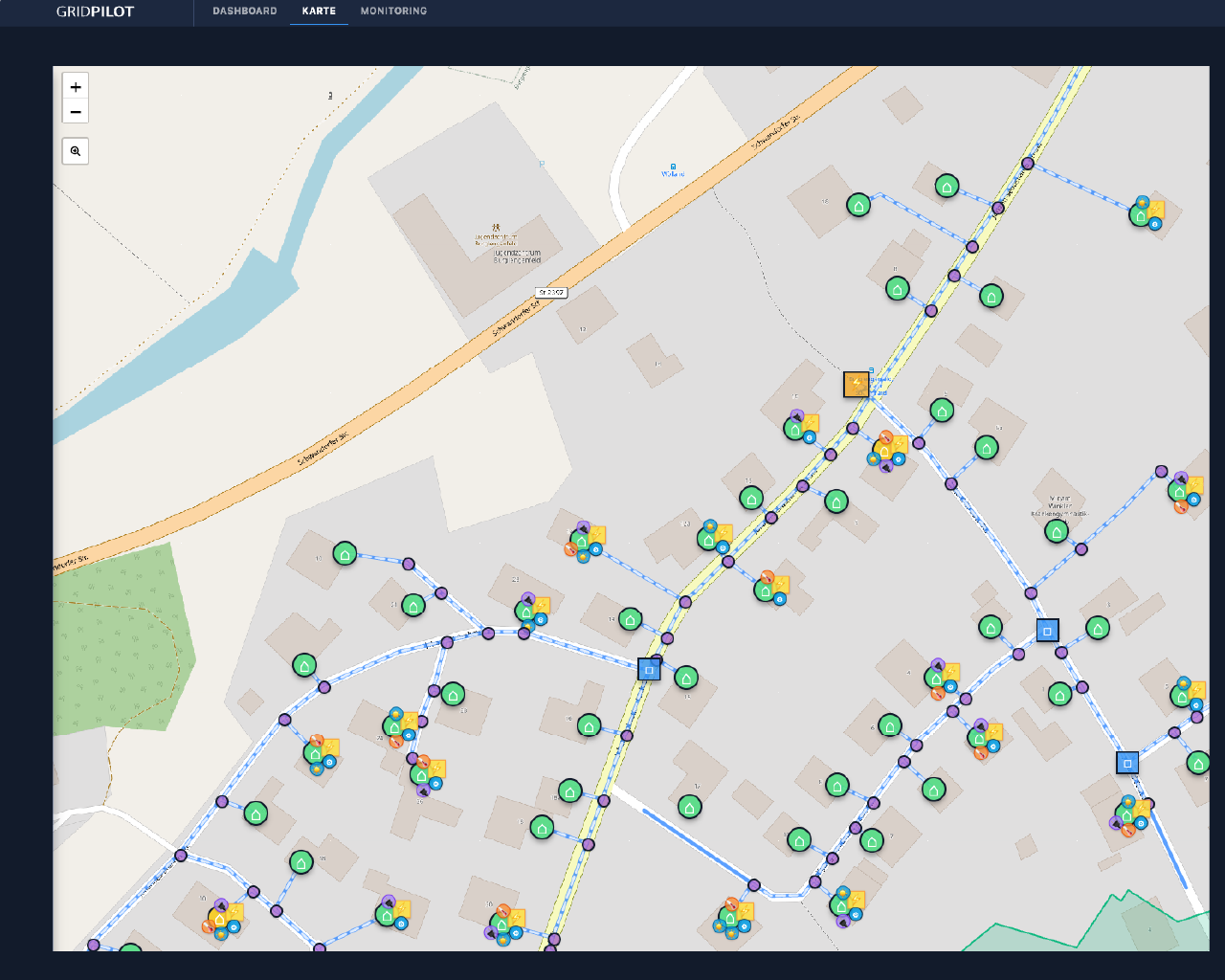The height and width of the screenshot is (980, 1225).
Task: Click purple plug badge on house left of transformer
Action: tap(796, 415)
